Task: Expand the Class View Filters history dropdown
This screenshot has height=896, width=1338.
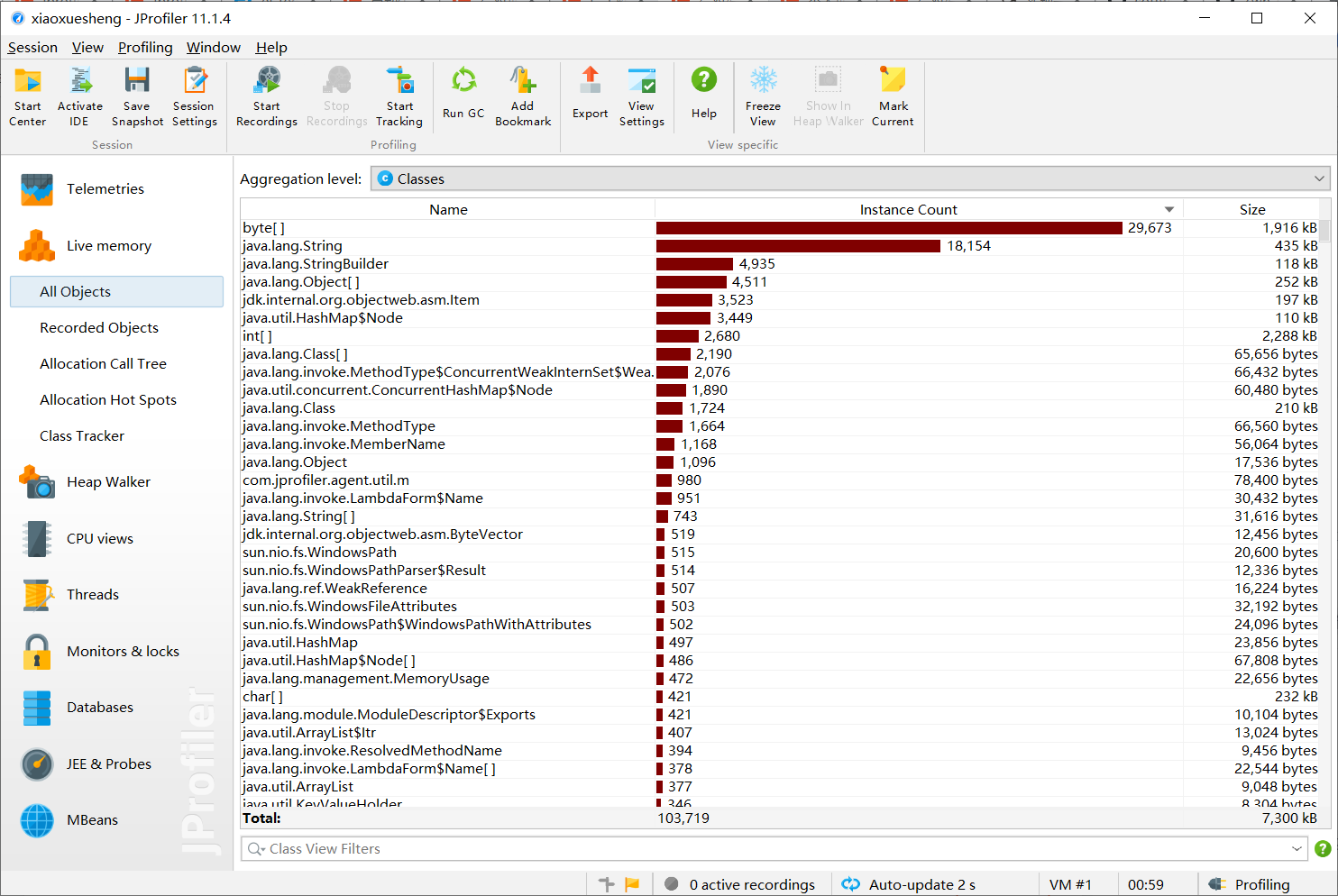Action: [x=1297, y=849]
